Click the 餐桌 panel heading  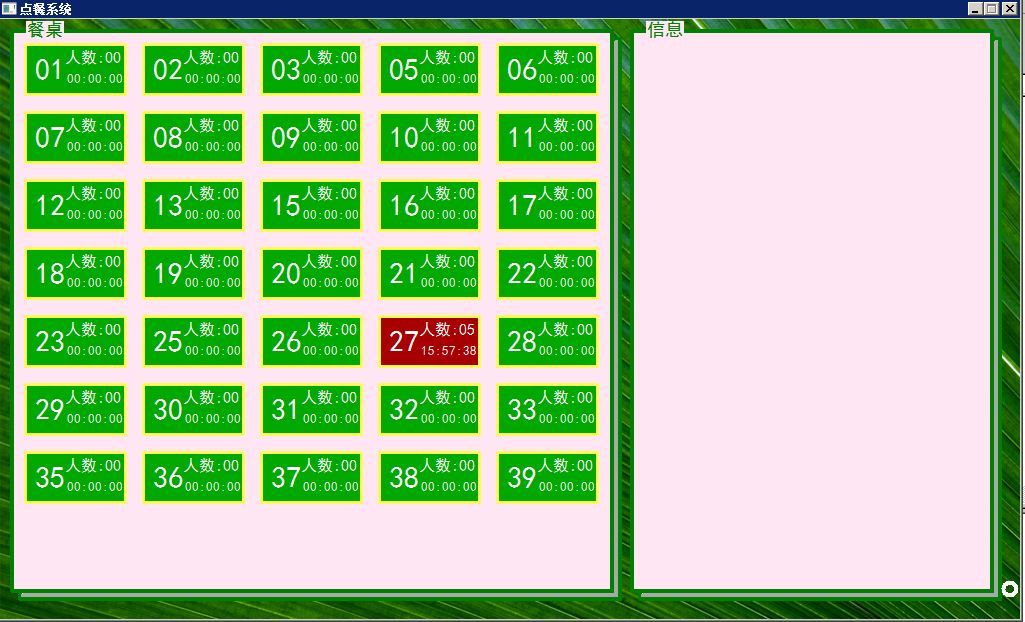pos(45,30)
